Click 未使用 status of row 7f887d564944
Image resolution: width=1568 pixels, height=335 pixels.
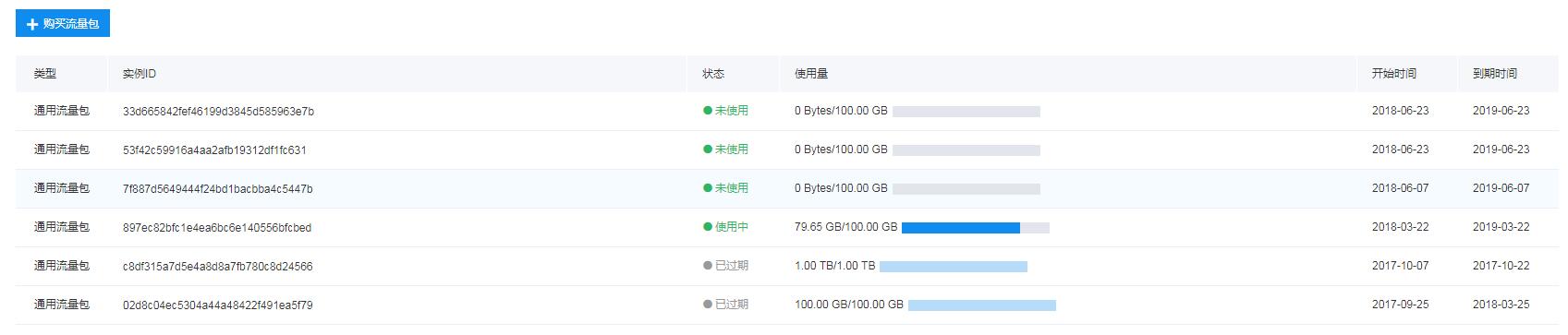click(726, 188)
